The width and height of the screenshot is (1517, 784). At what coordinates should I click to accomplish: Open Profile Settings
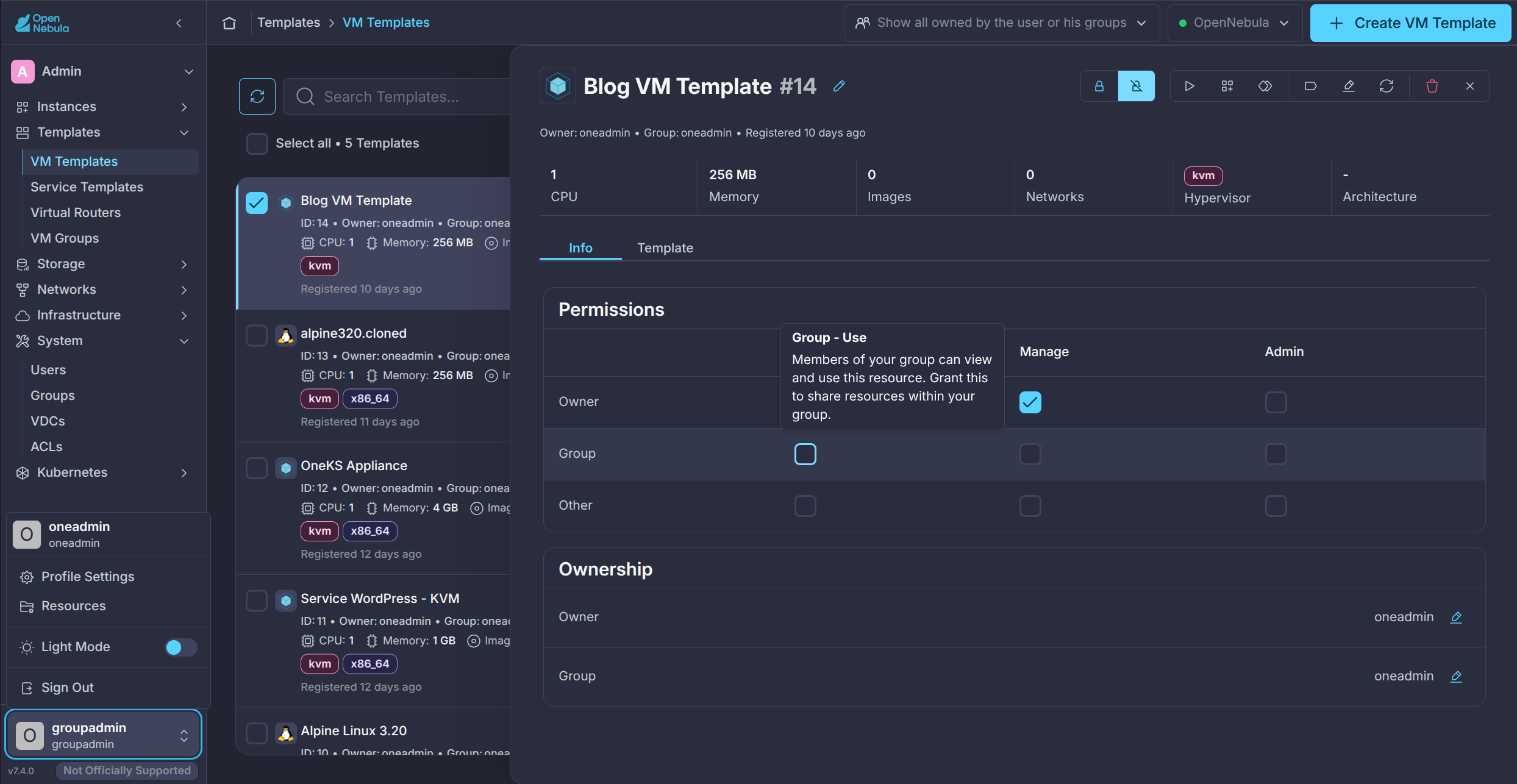(x=108, y=577)
